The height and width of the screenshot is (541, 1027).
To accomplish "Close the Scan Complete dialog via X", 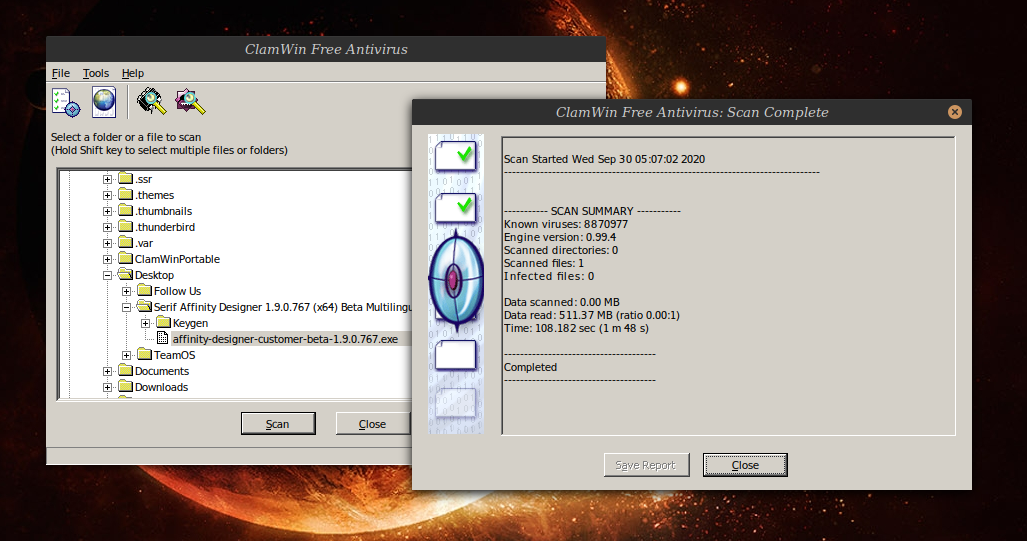I will (x=955, y=112).
